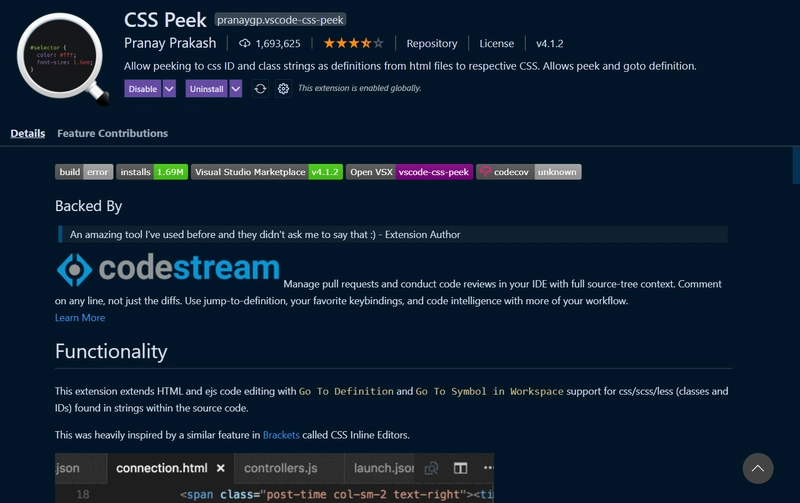
Task: Click the more actions ellipsis in preview
Action: click(488, 468)
